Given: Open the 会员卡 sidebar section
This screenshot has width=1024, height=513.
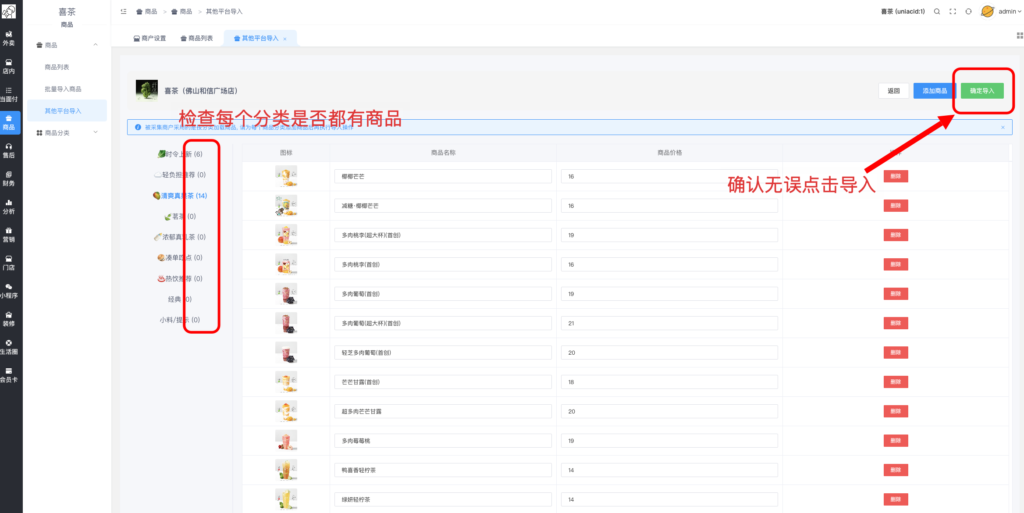Looking at the screenshot, I should (x=8, y=375).
